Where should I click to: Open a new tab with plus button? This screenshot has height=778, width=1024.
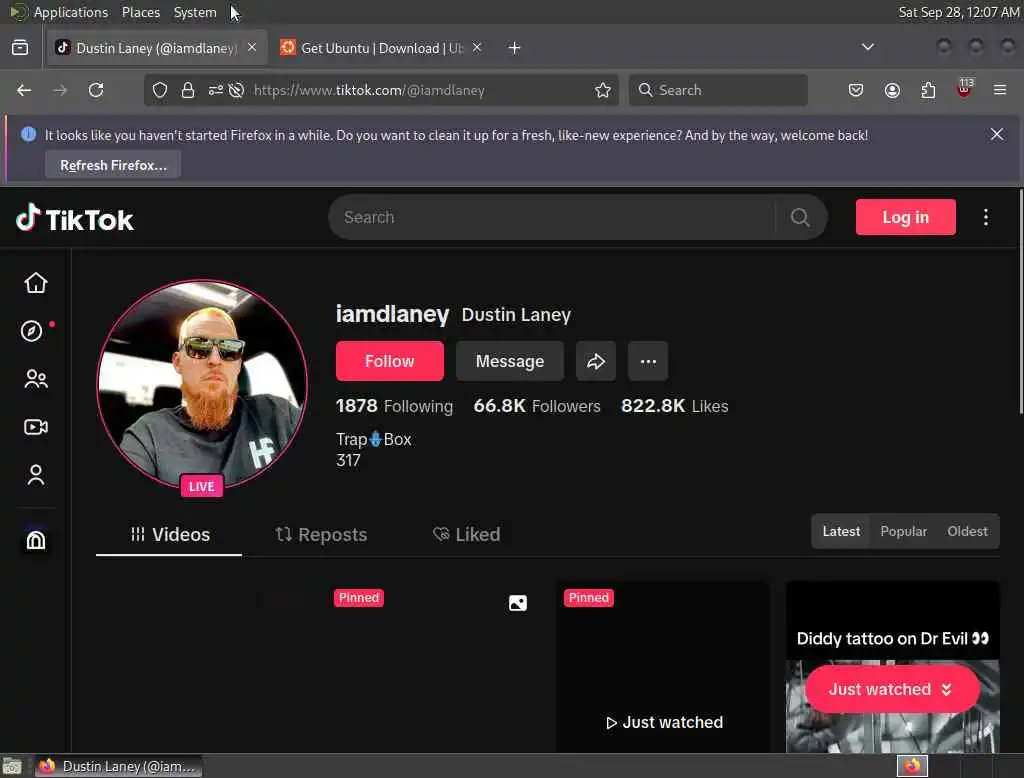[515, 48]
